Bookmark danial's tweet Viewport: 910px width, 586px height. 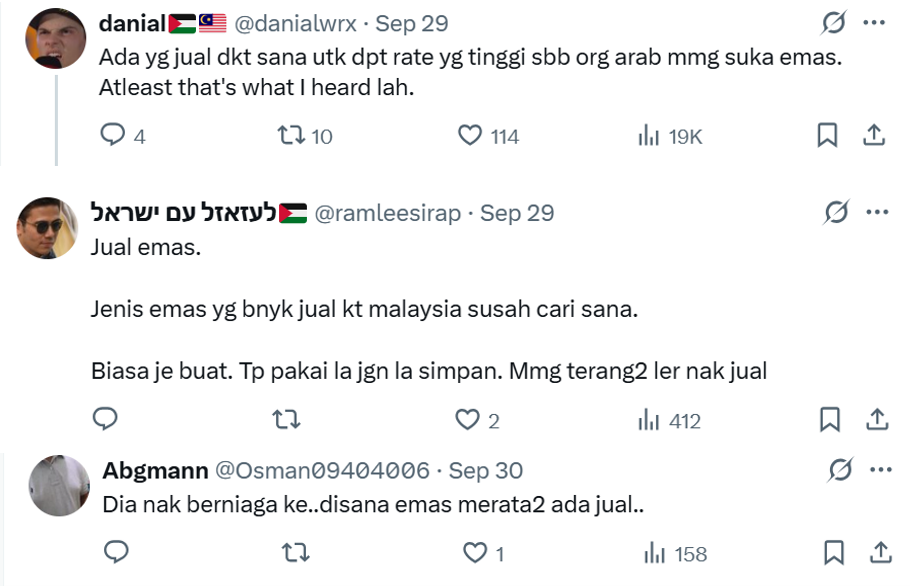827,136
